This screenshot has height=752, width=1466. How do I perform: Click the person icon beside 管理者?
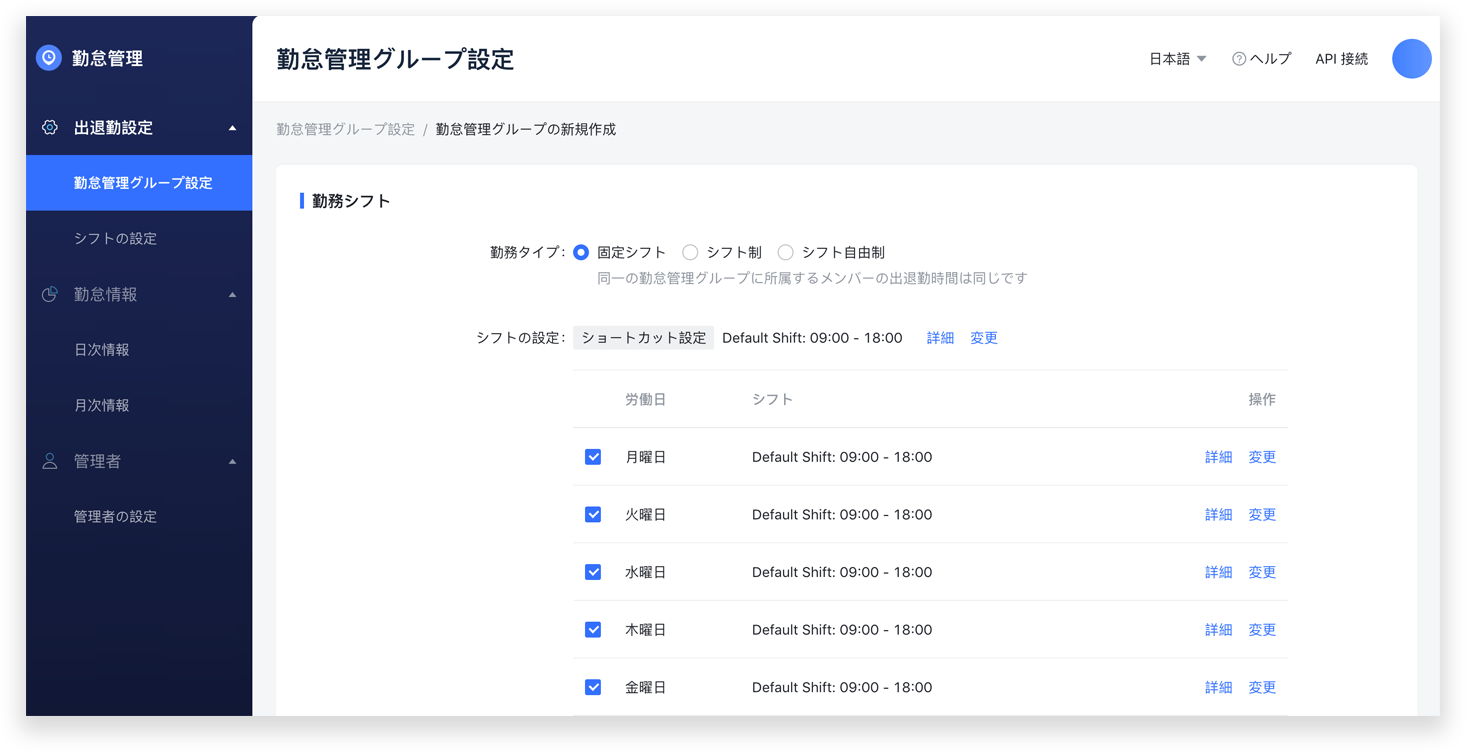tap(50, 462)
